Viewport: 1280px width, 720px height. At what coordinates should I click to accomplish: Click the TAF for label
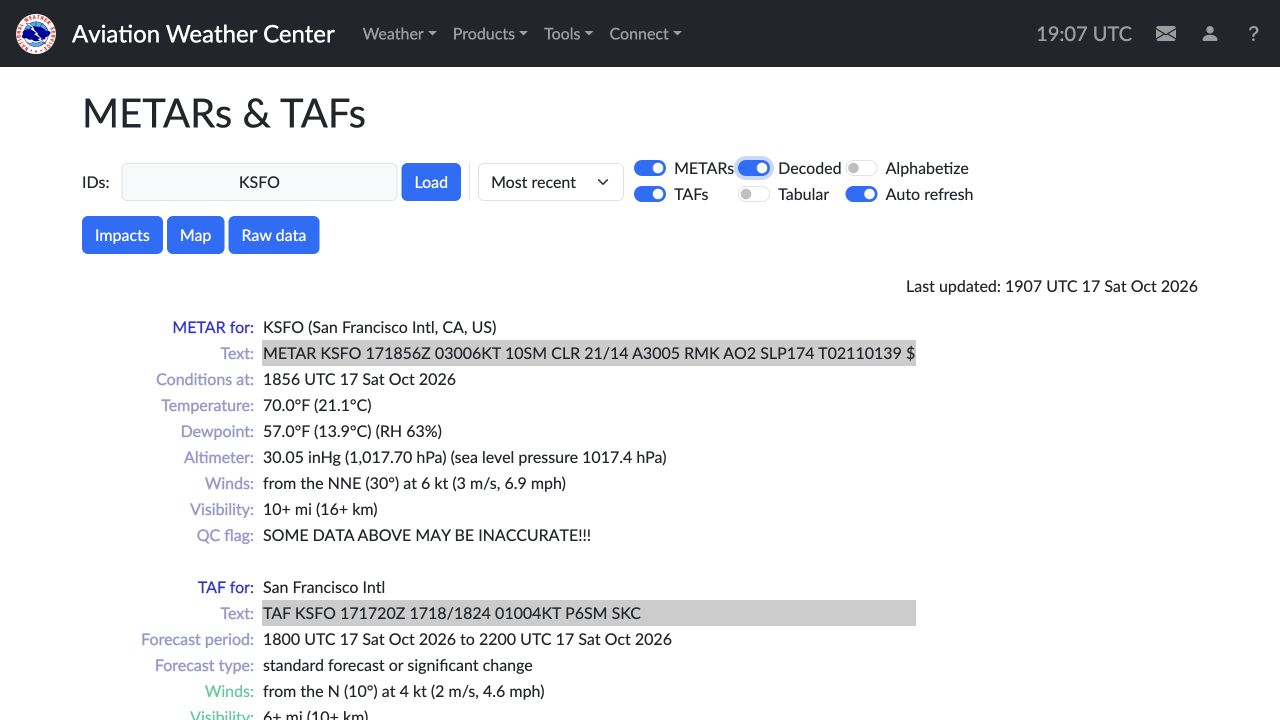[226, 587]
